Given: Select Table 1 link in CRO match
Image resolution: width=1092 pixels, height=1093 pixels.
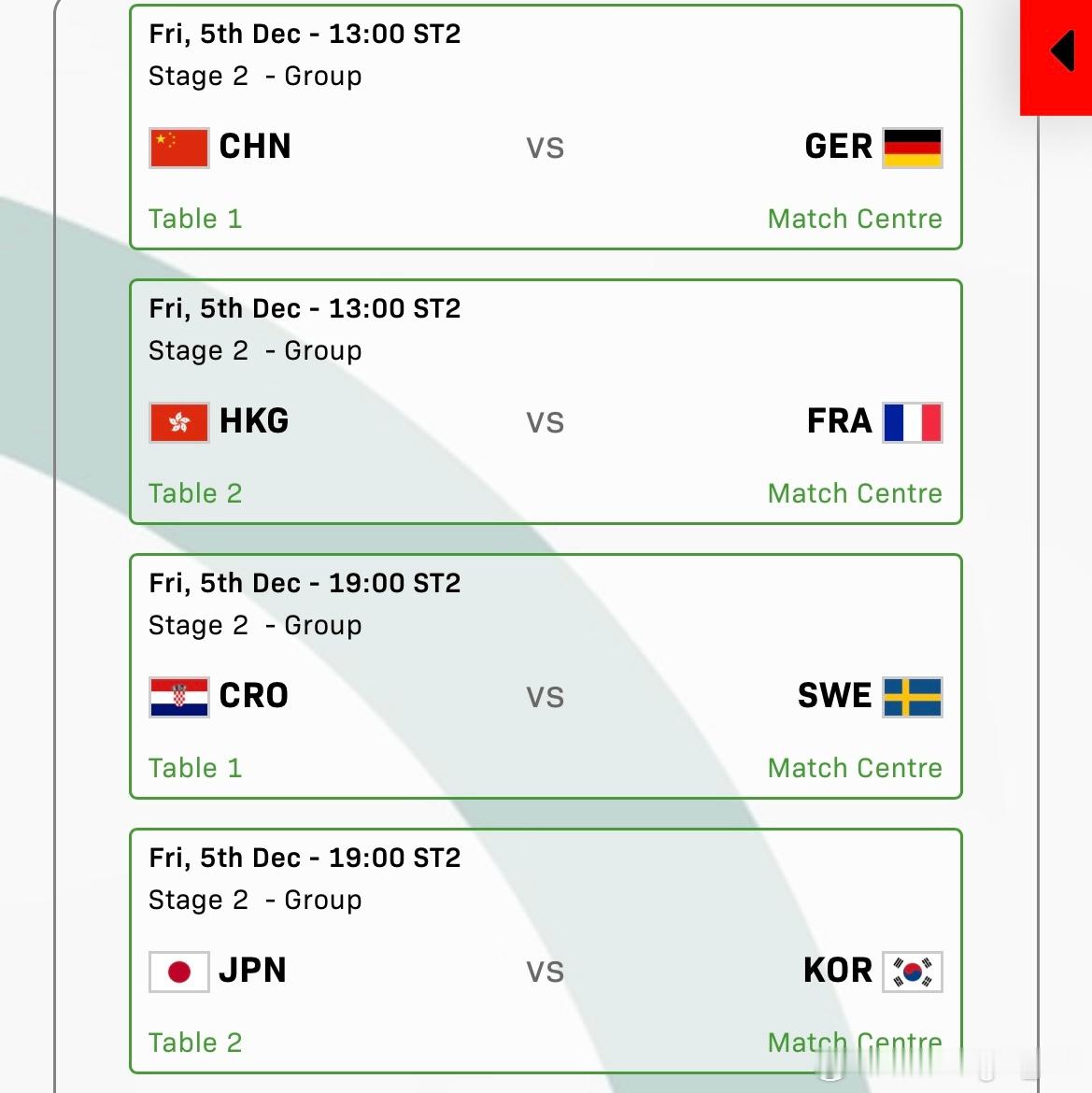Looking at the screenshot, I should point(195,768).
